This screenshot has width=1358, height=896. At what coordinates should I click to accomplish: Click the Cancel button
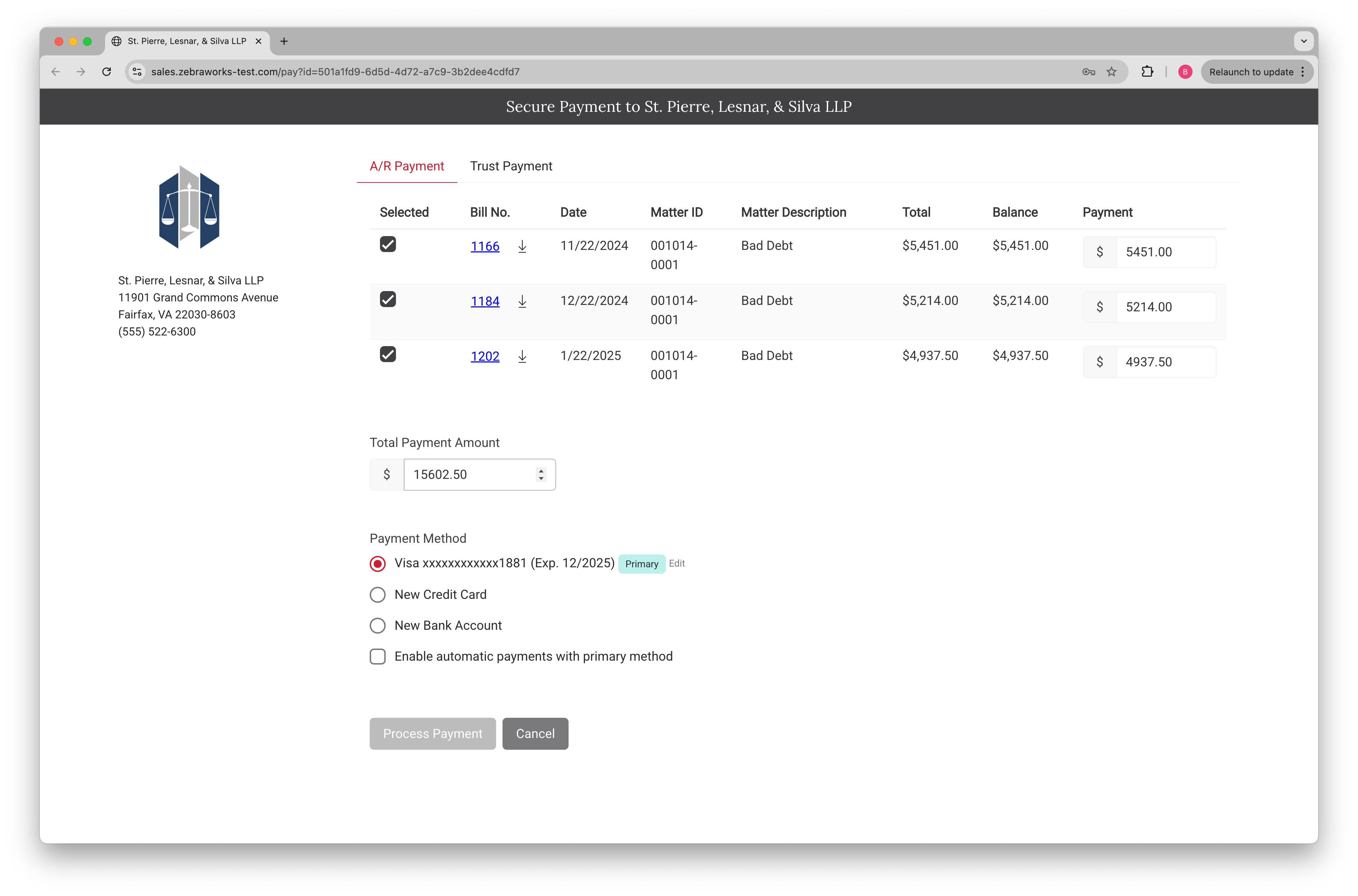click(x=535, y=733)
